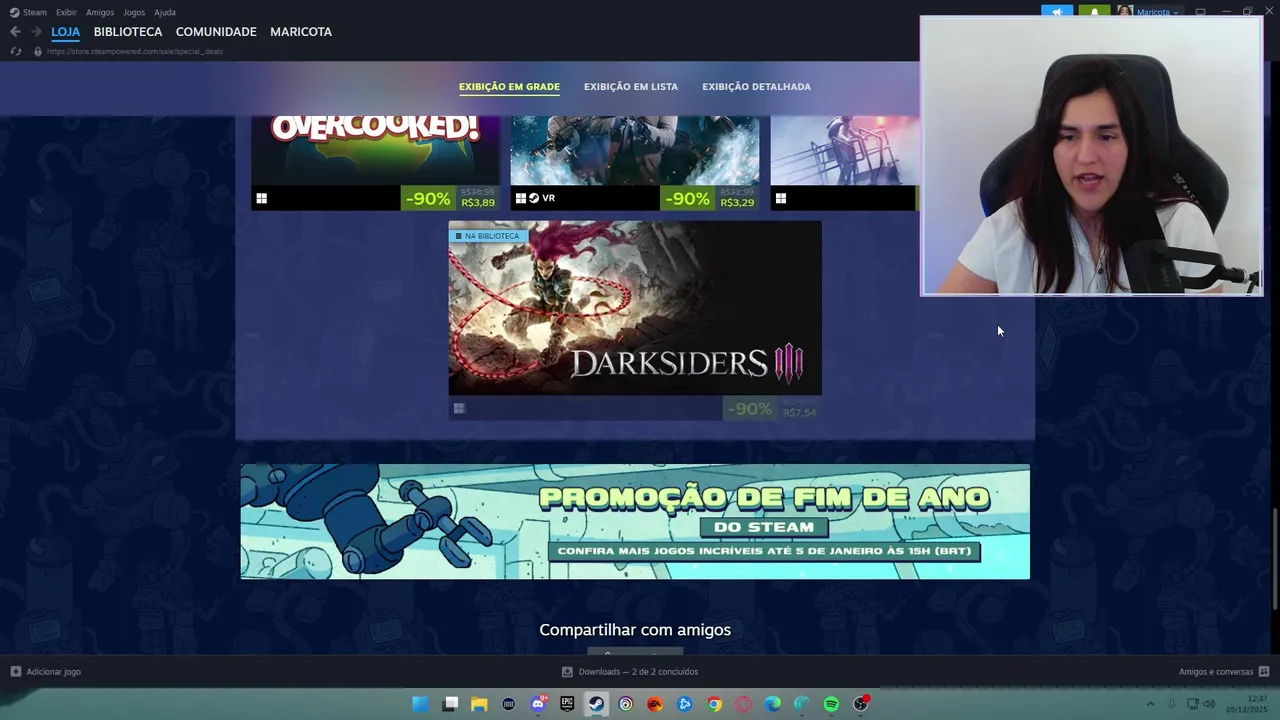
Task: Click the page vertical scrollbar thumb
Action: tap(1274, 558)
